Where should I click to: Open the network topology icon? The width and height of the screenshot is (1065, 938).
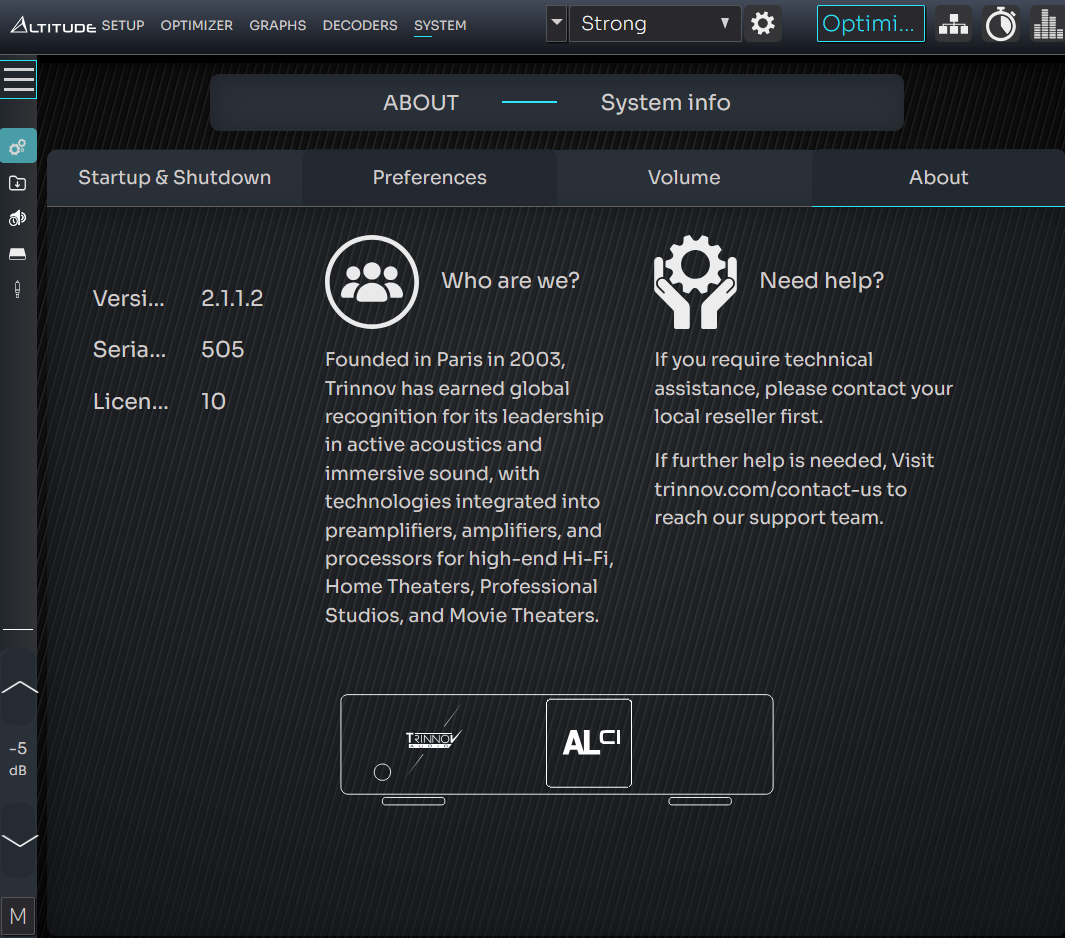[953, 24]
